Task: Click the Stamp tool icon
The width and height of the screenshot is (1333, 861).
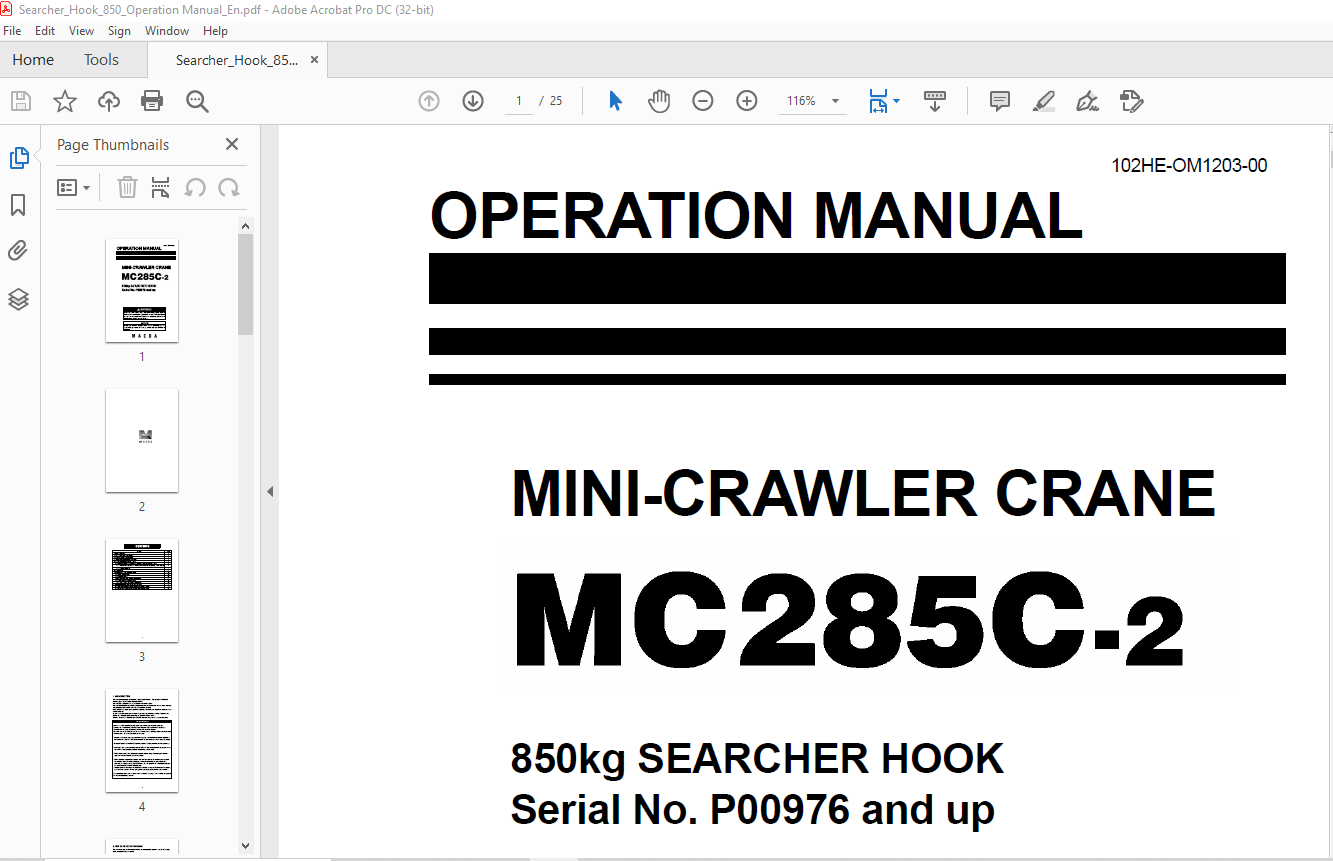Action: point(1131,101)
